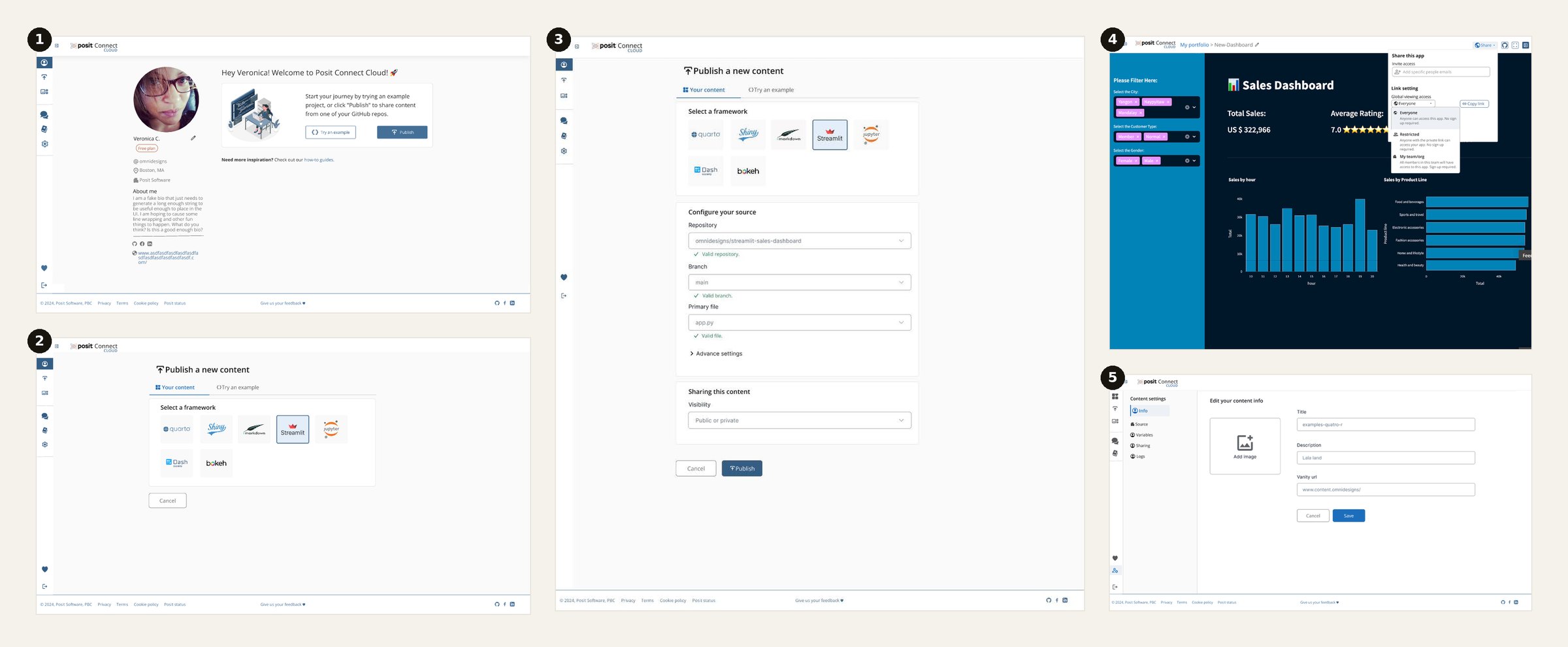In panel 1, click the sidebar book documentation icon
Image resolution: width=1568 pixels, height=647 pixels.
coord(44,129)
